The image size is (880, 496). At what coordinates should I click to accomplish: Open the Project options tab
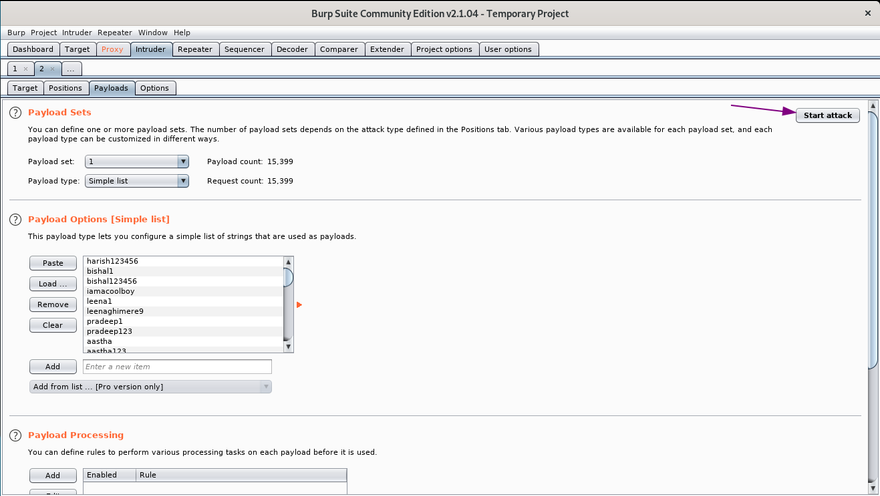coord(444,49)
